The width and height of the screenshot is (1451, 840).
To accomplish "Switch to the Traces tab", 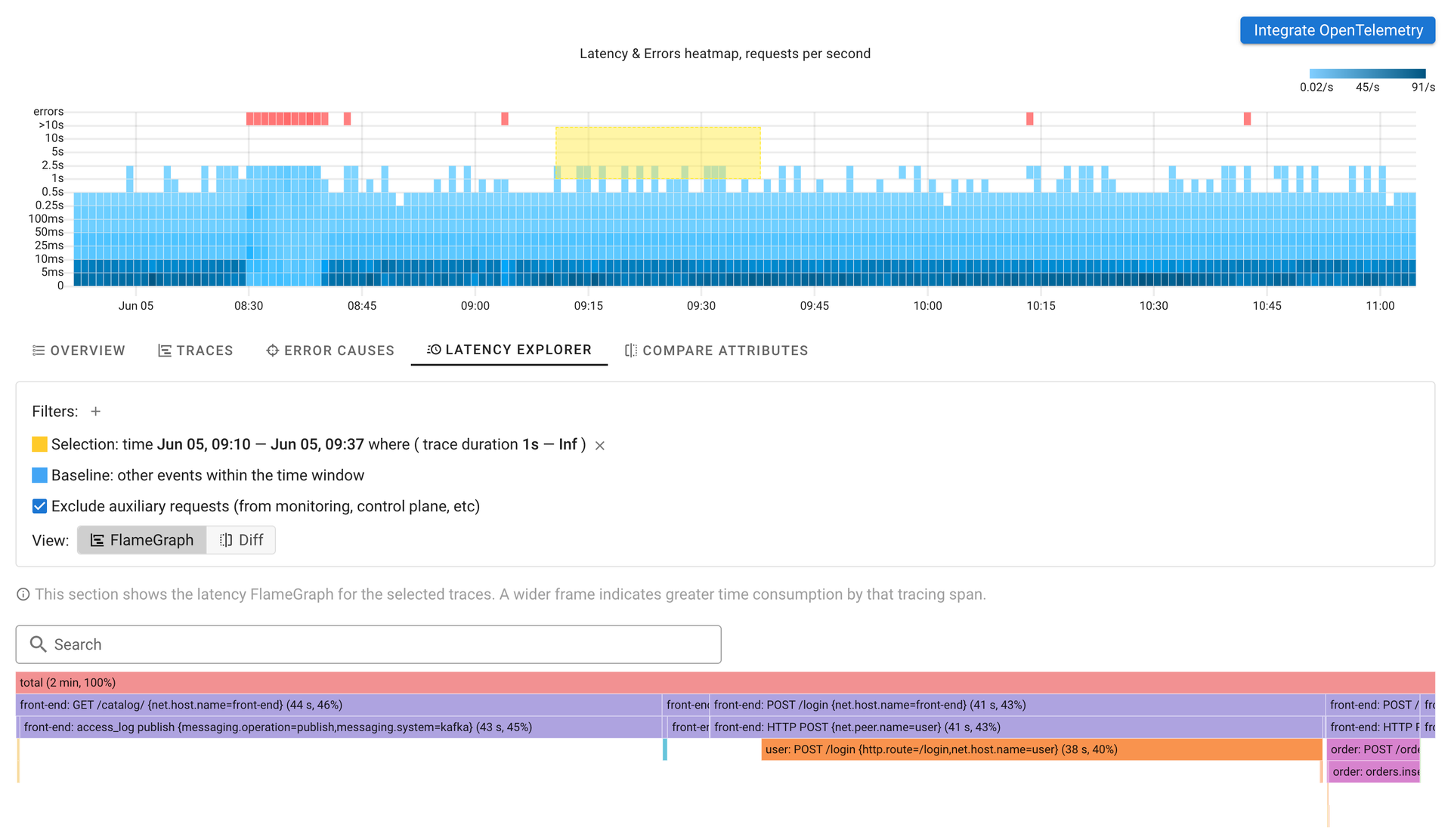I will [195, 351].
